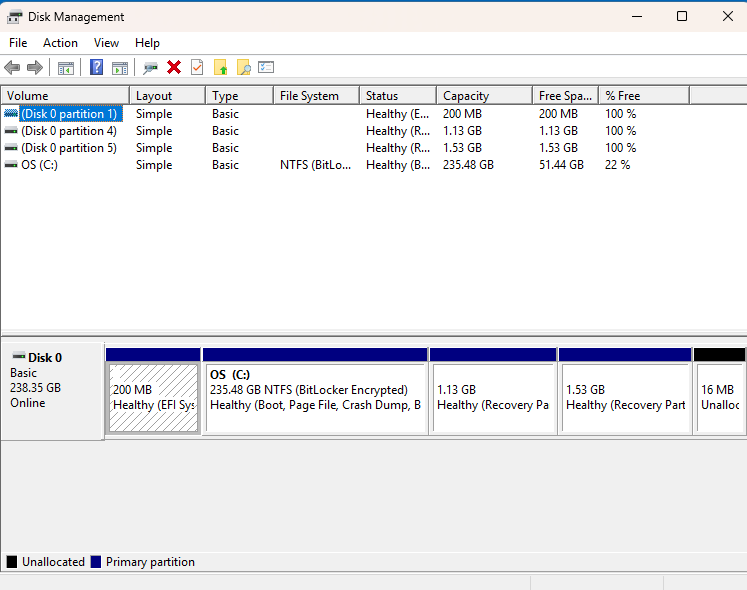Screen dimensions: 747x590
Task: Toggle the Show/Hide Action Pane icon
Action: click(120, 68)
